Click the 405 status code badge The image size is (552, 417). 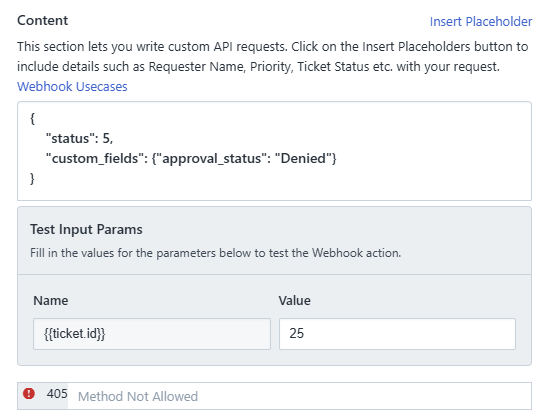point(57,394)
